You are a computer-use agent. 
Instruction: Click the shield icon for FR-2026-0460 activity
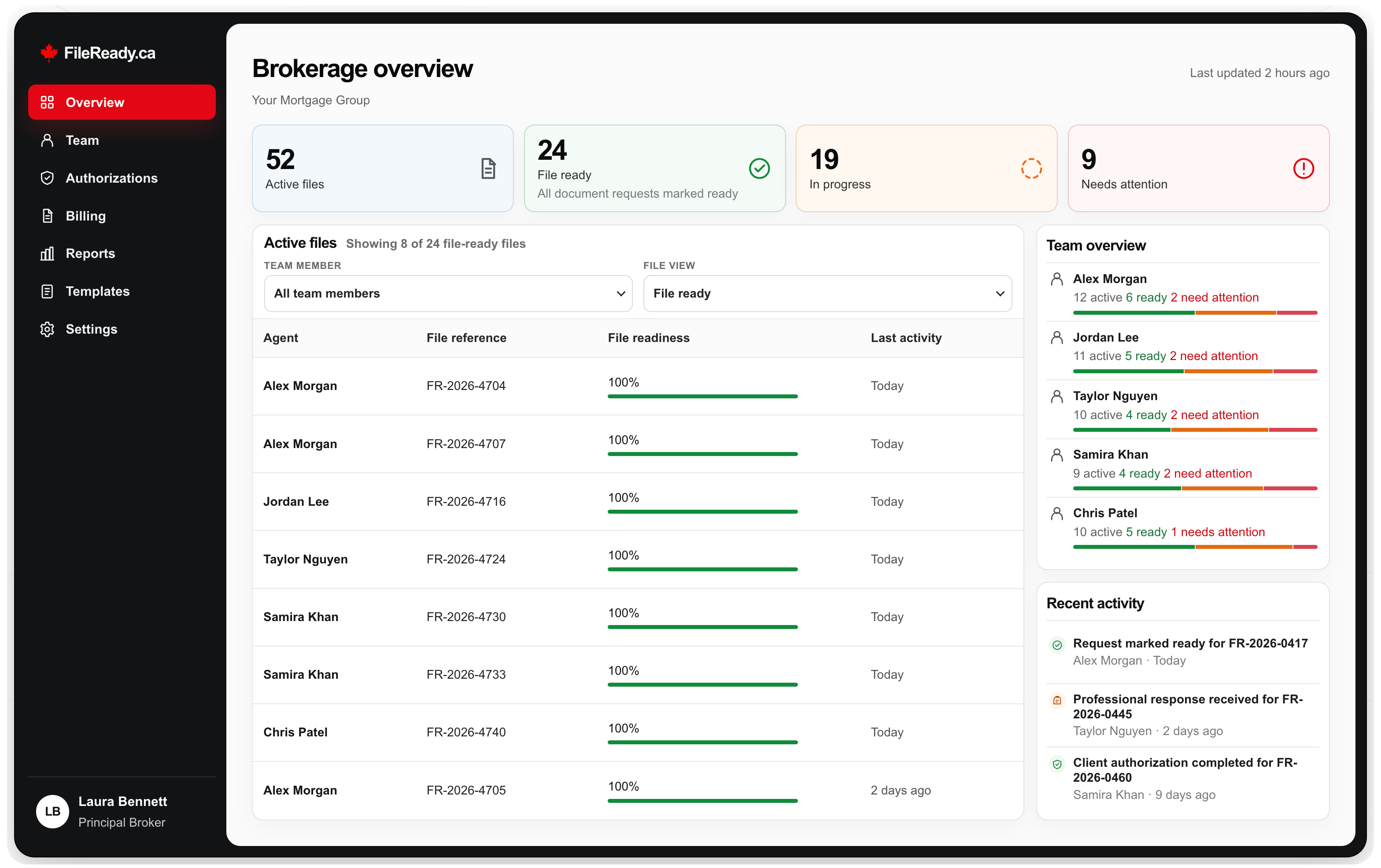[1057, 764]
